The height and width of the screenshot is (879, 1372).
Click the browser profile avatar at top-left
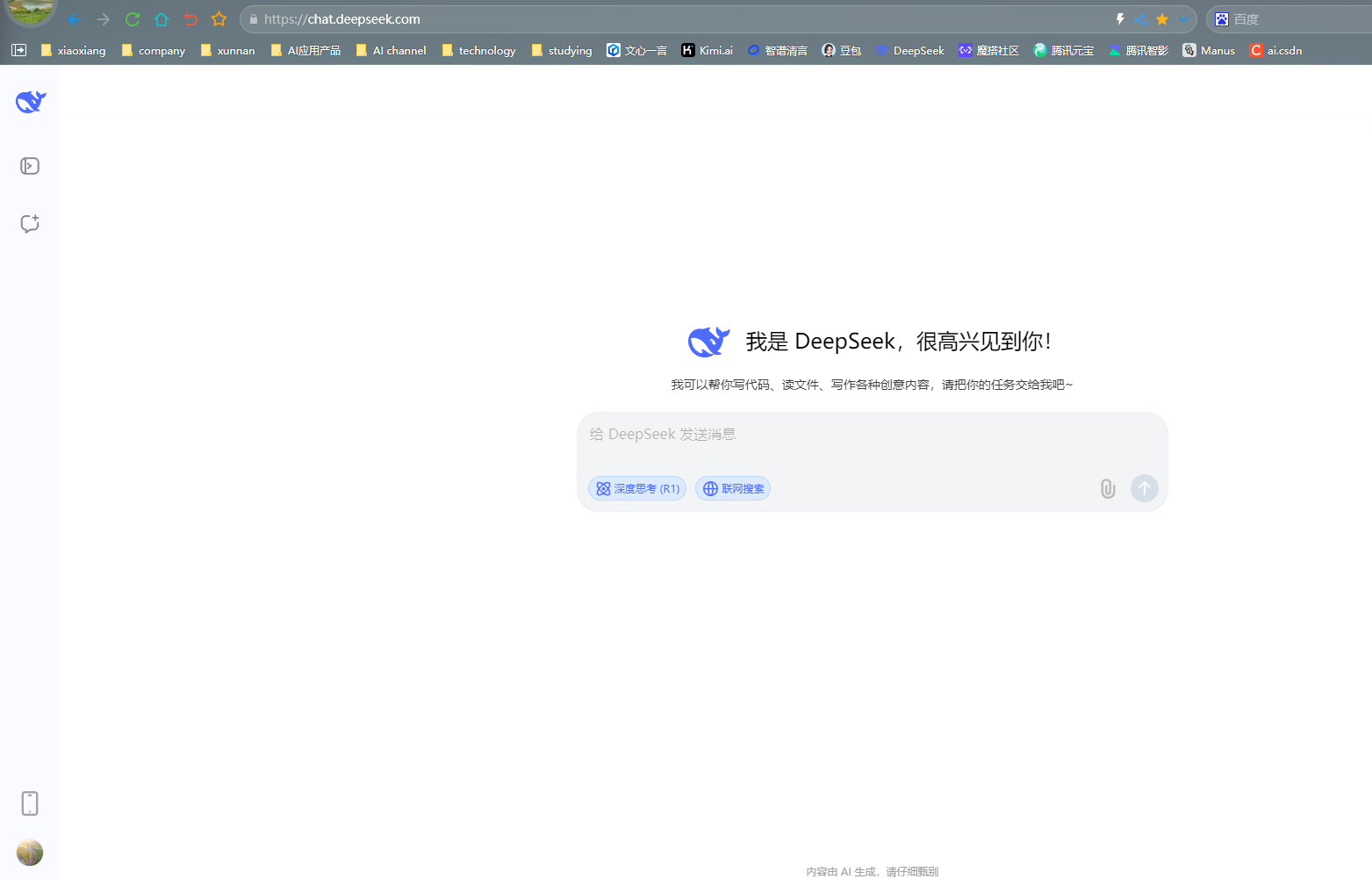coord(31,11)
